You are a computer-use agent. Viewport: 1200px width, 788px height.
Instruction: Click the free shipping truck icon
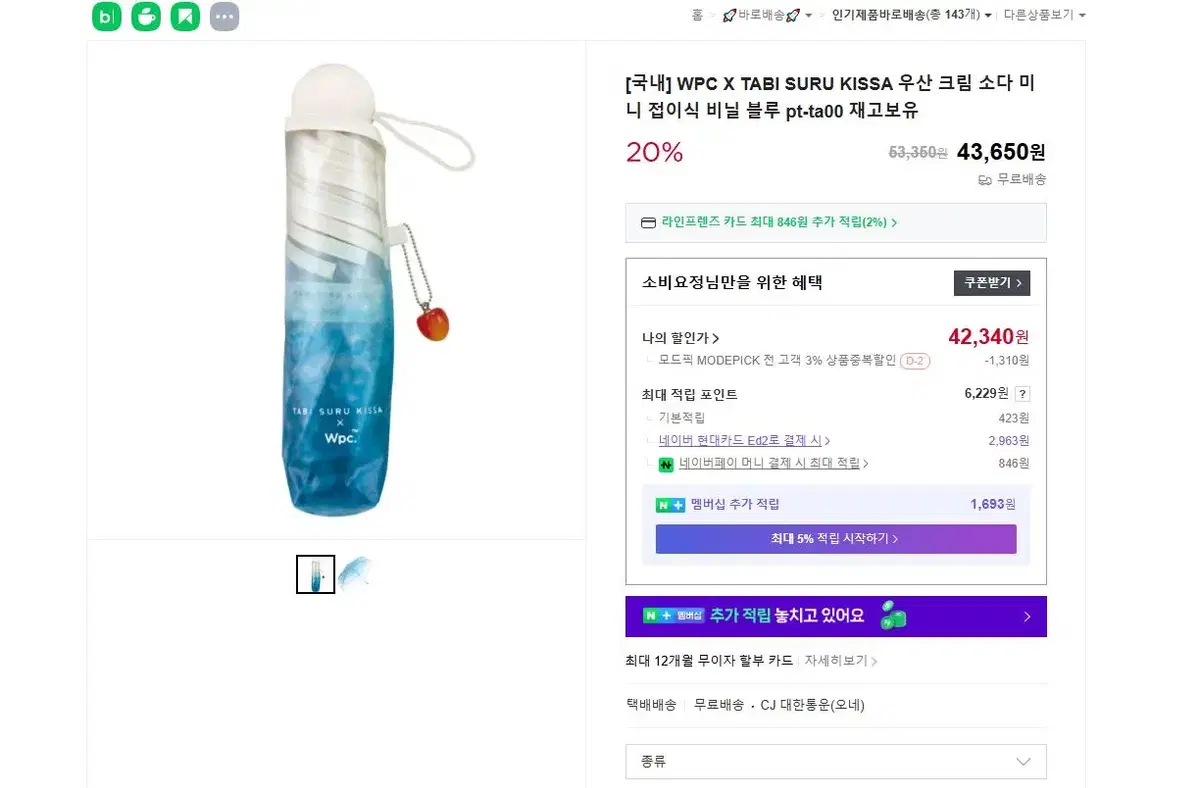tap(985, 180)
